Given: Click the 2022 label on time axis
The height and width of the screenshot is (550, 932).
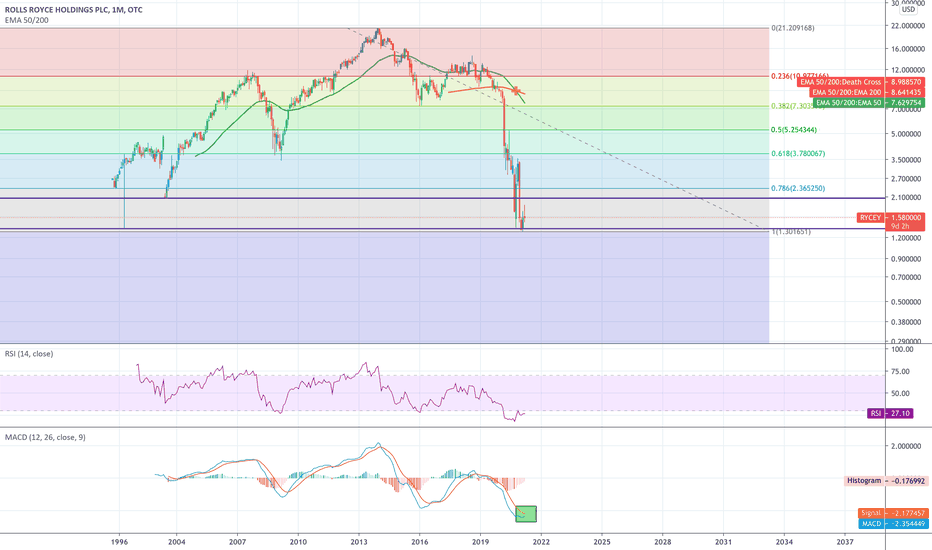Looking at the screenshot, I should coord(541,542).
